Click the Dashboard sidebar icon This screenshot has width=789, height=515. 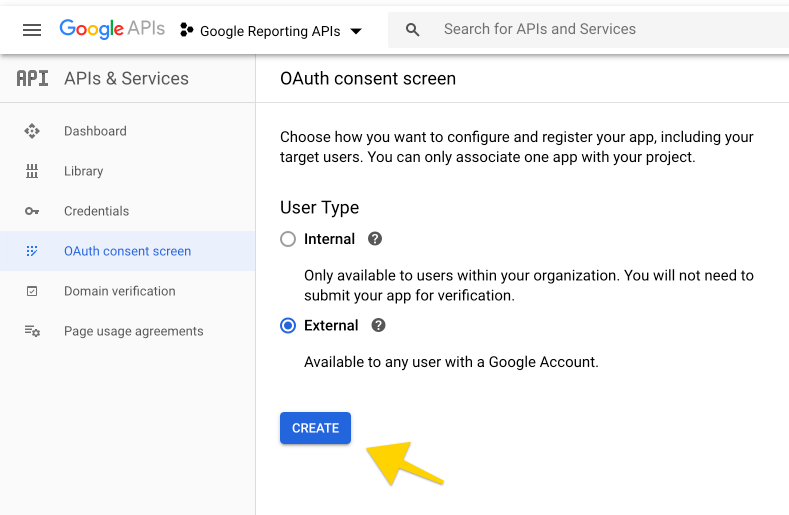pyautogui.click(x=32, y=131)
